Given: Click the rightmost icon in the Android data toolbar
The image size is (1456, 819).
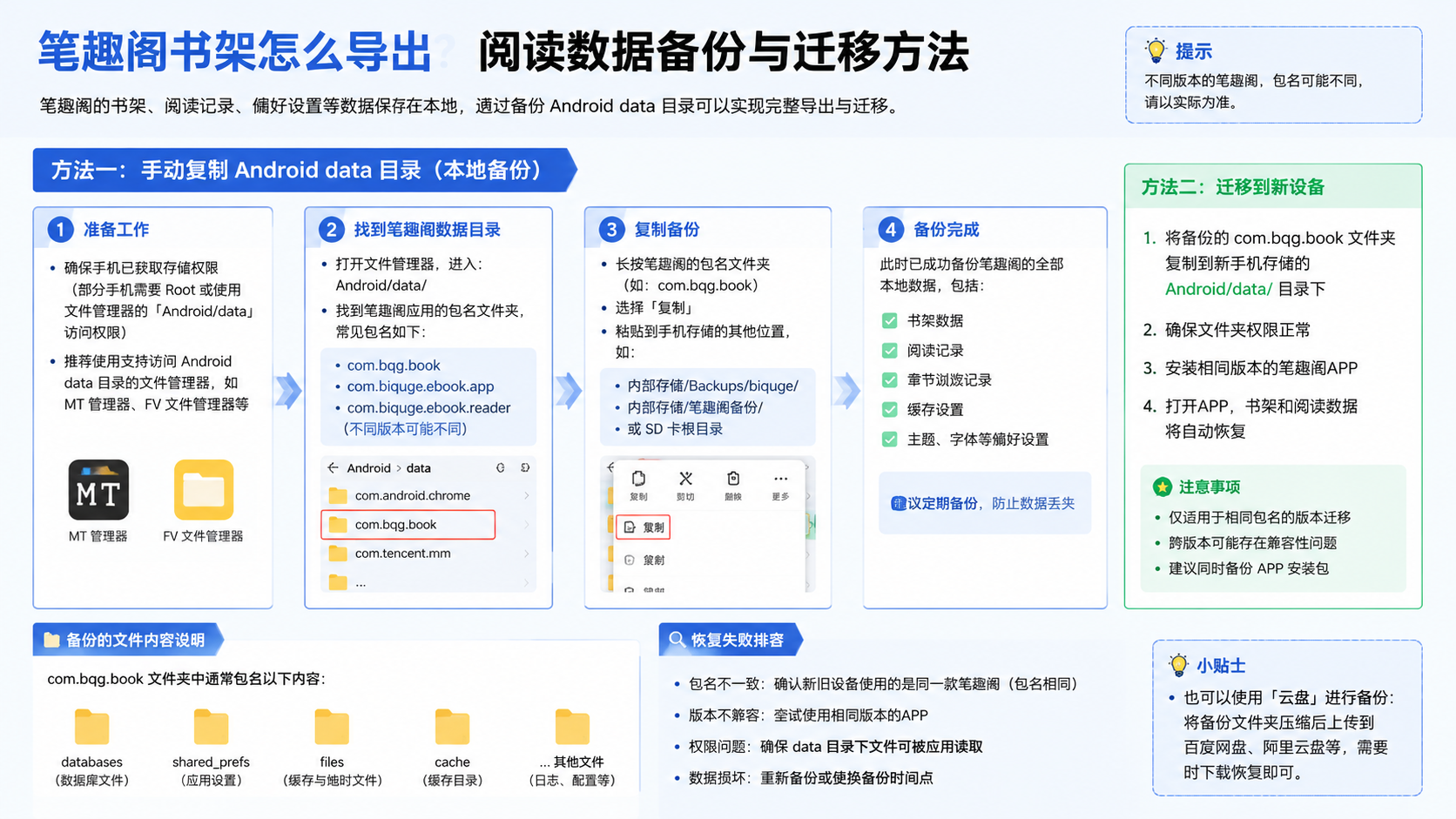Looking at the screenshot, I should (525, 468).
